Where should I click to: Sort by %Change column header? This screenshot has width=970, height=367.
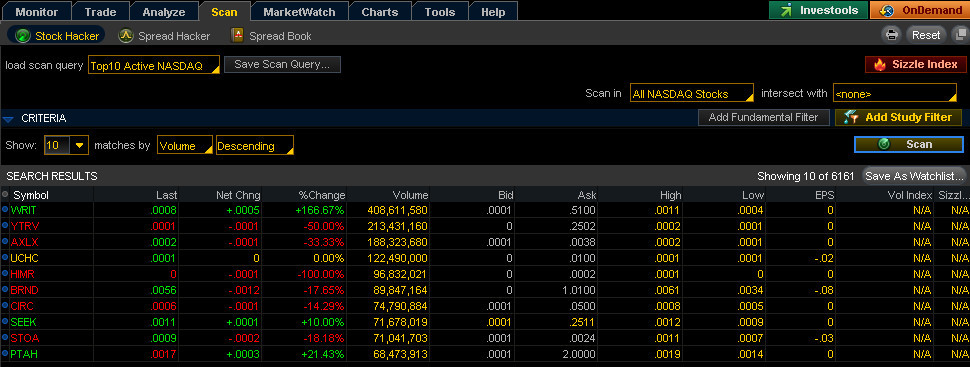[x=322, y=195]
